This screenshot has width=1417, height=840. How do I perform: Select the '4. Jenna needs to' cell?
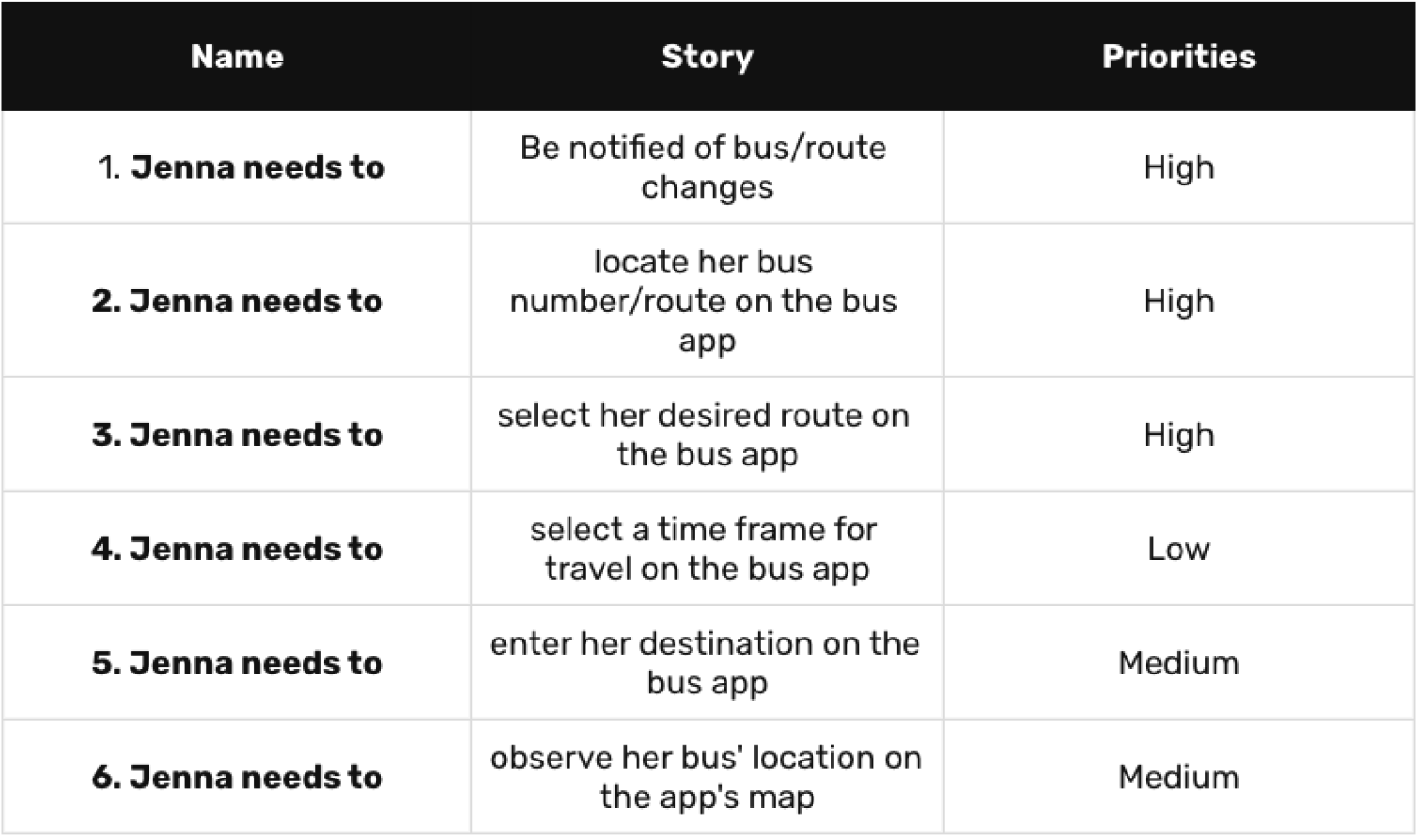[236, 549]
